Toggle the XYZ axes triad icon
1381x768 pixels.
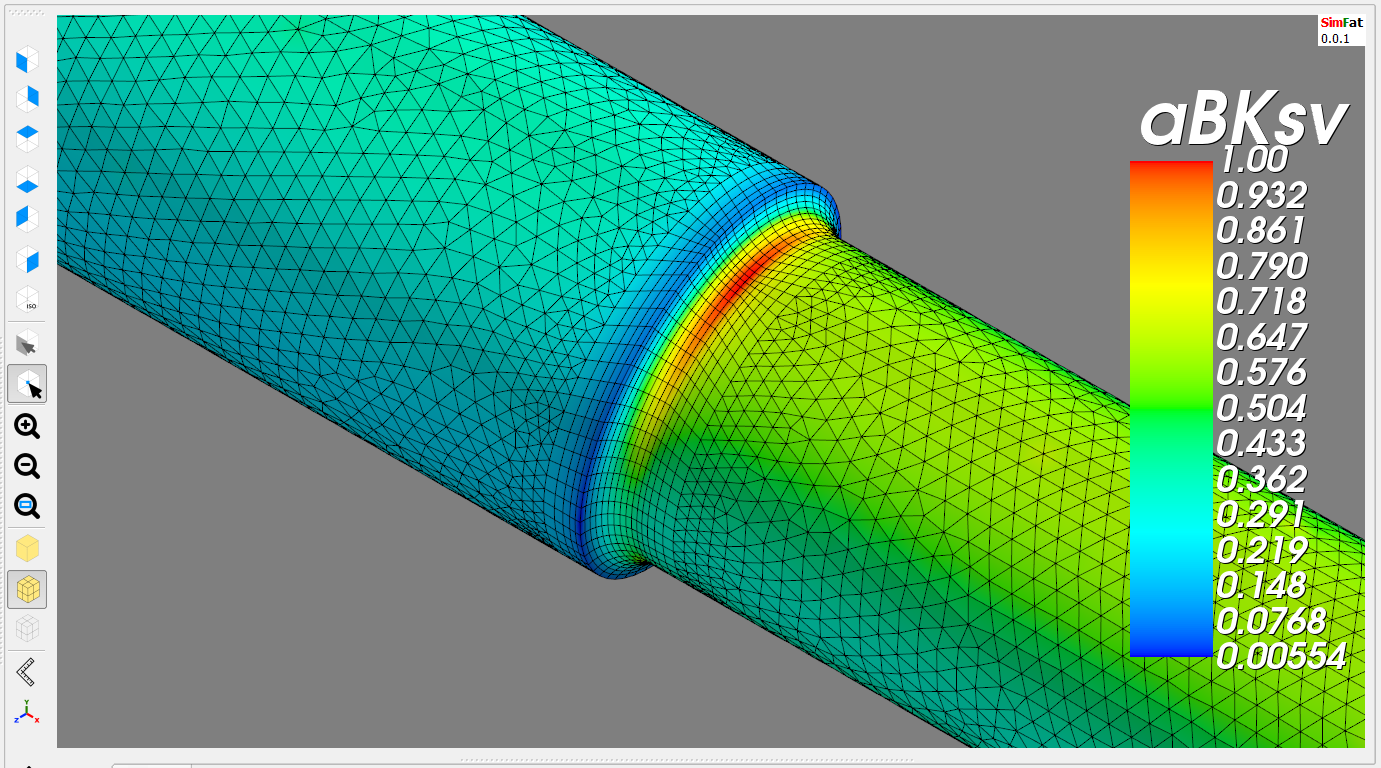pos(27,711)
